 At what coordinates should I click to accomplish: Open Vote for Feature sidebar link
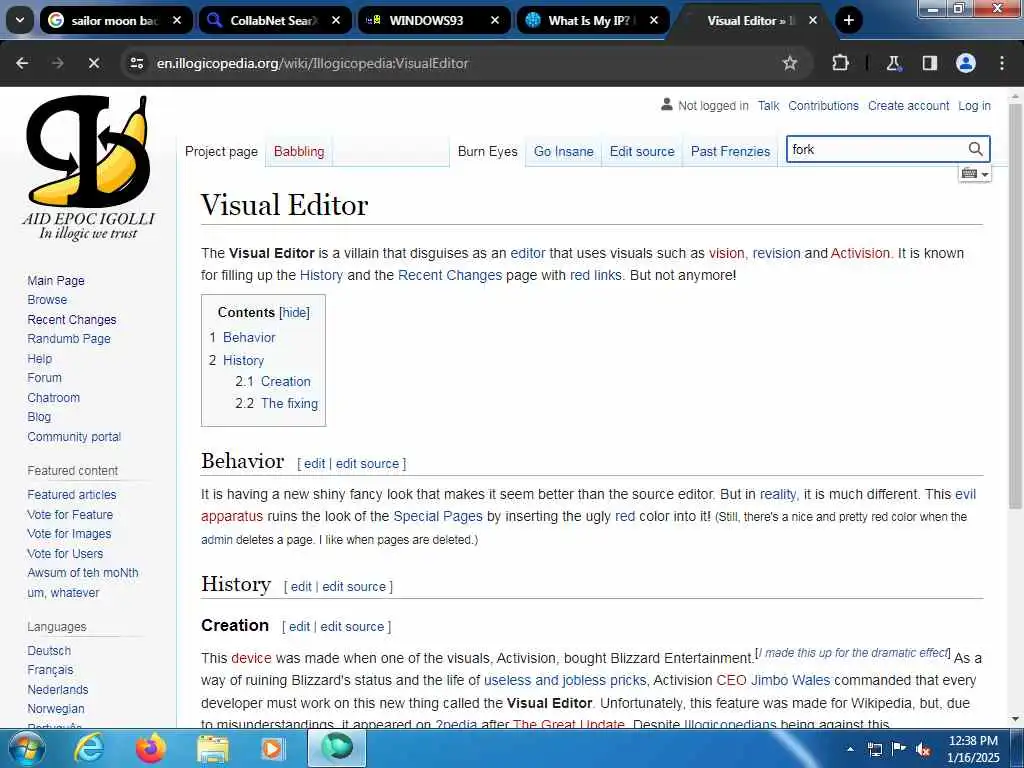pos(70,515)
